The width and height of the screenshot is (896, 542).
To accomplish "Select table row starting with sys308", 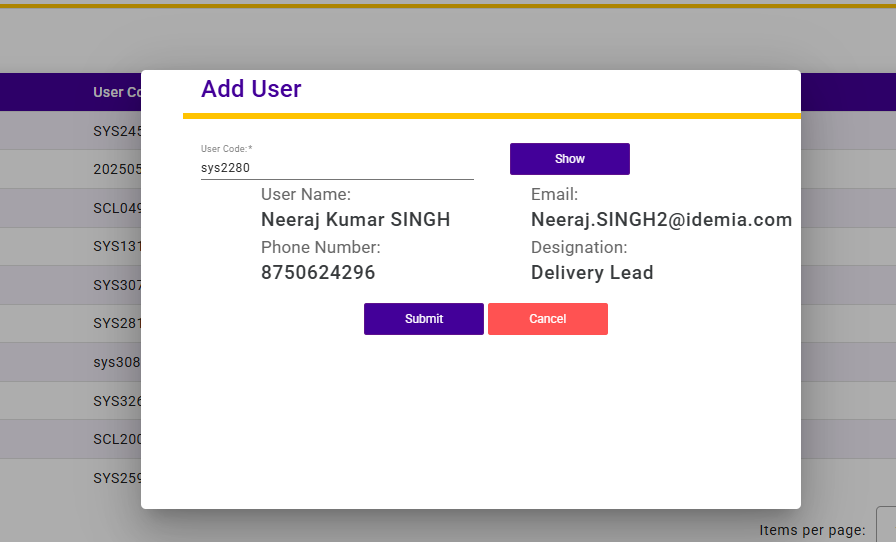I will click(x=117, y=362).
